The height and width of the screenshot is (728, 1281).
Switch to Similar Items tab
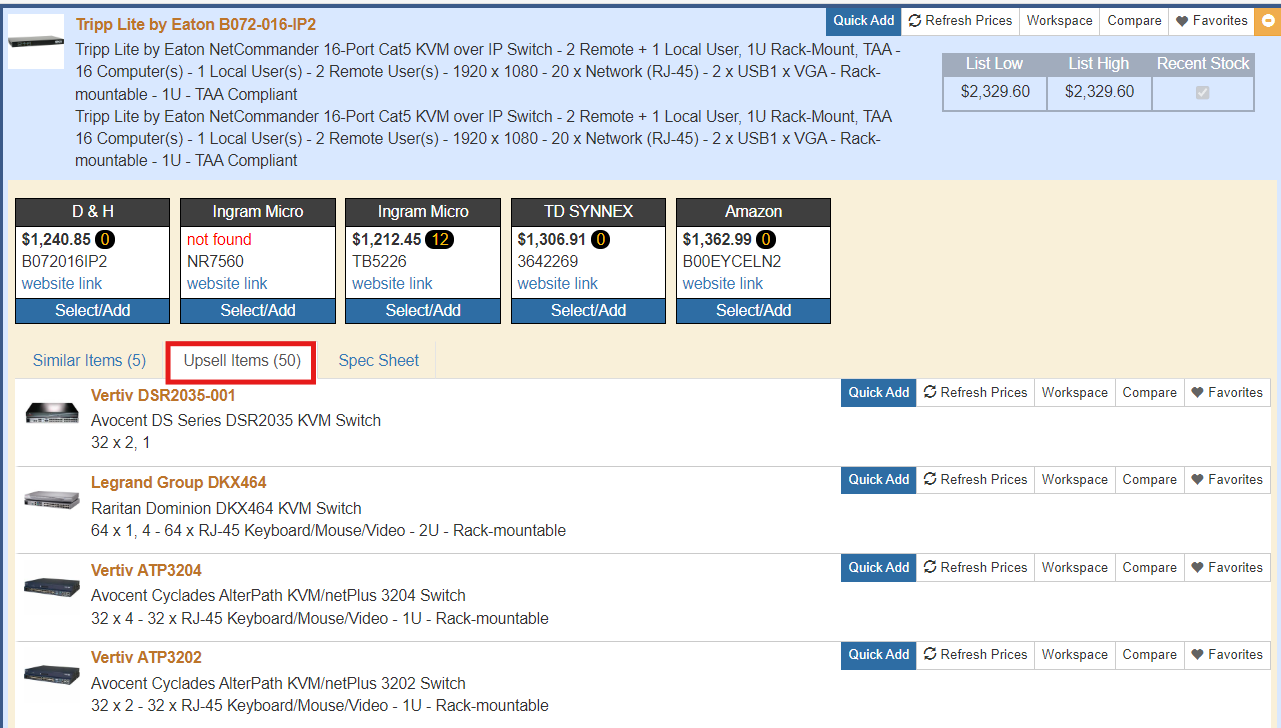[89, 361]
